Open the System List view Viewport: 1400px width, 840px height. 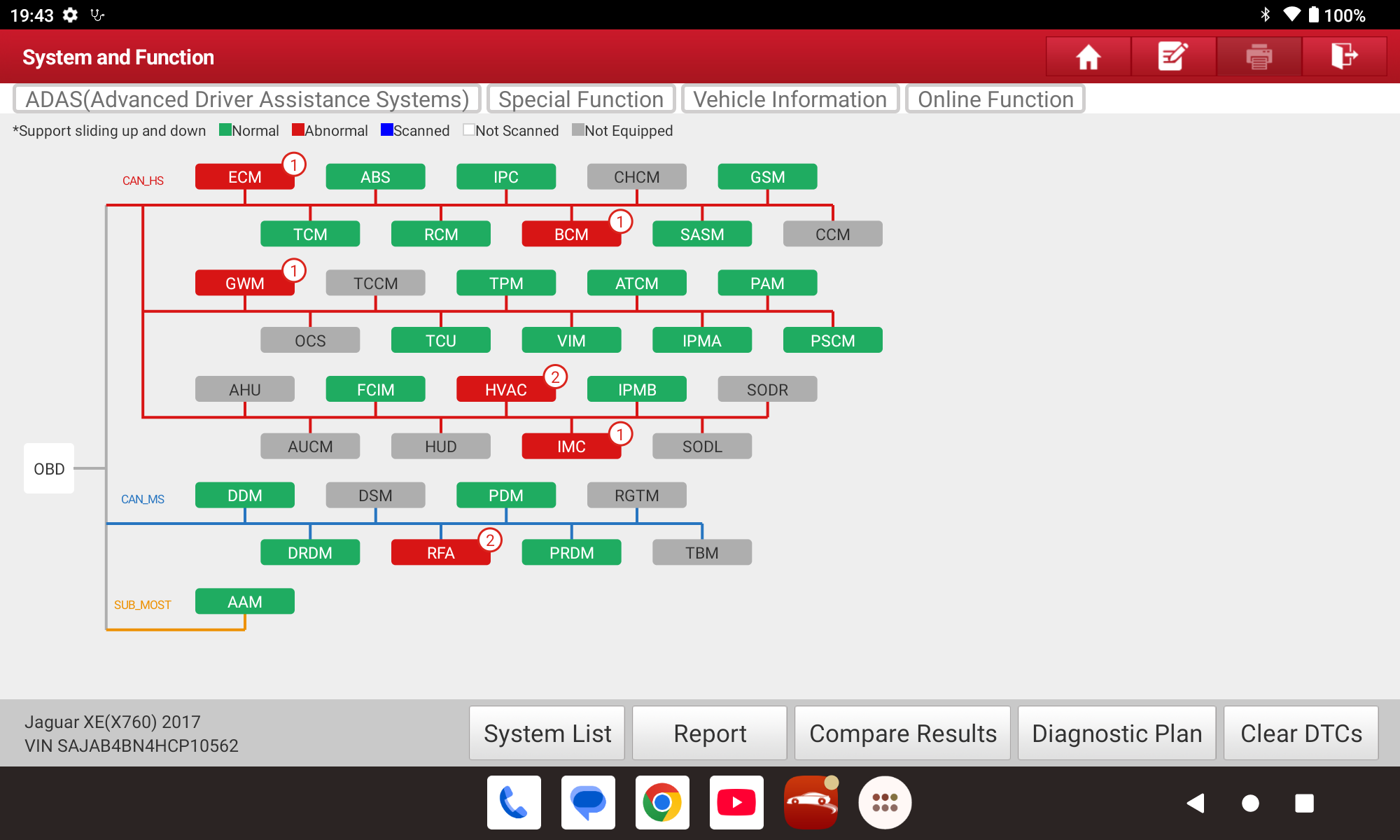coord(547,733)
